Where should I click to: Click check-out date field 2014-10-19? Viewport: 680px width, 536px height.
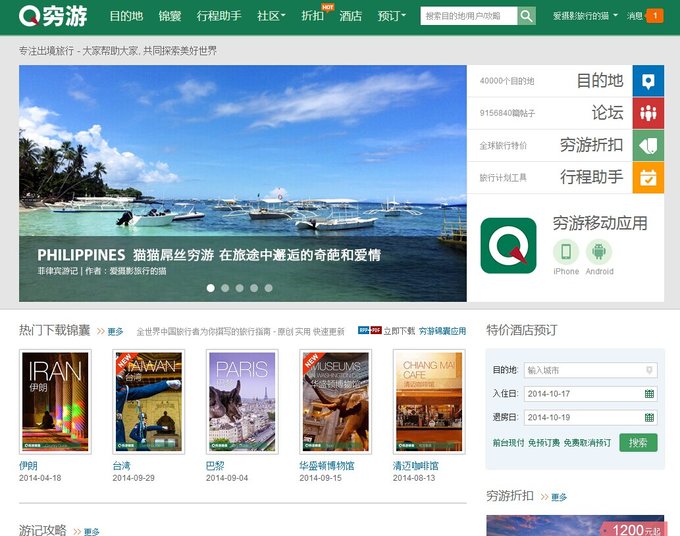click(590, 417)
